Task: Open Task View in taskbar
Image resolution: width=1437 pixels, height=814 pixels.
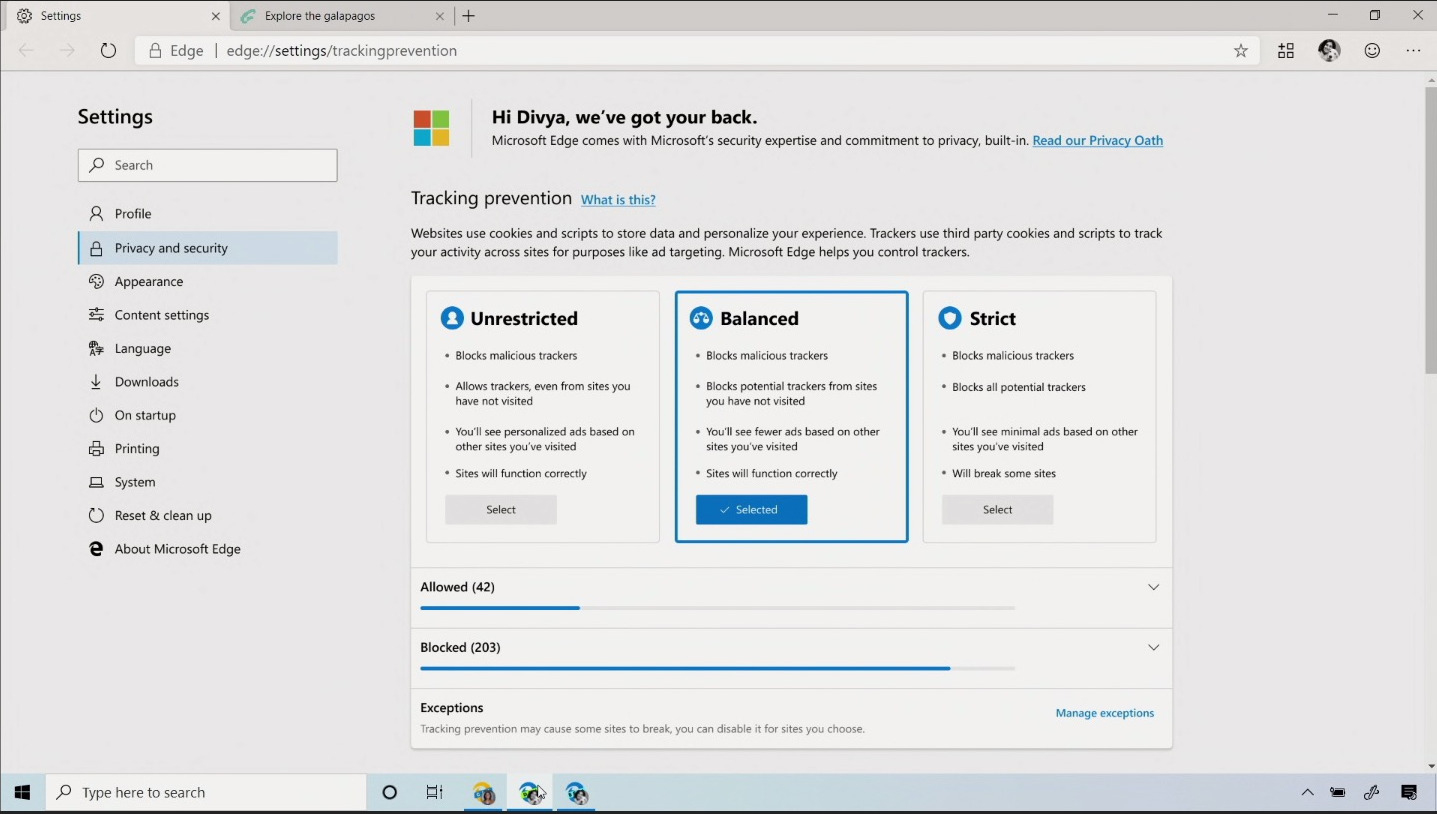Action: tap(434, 793)
